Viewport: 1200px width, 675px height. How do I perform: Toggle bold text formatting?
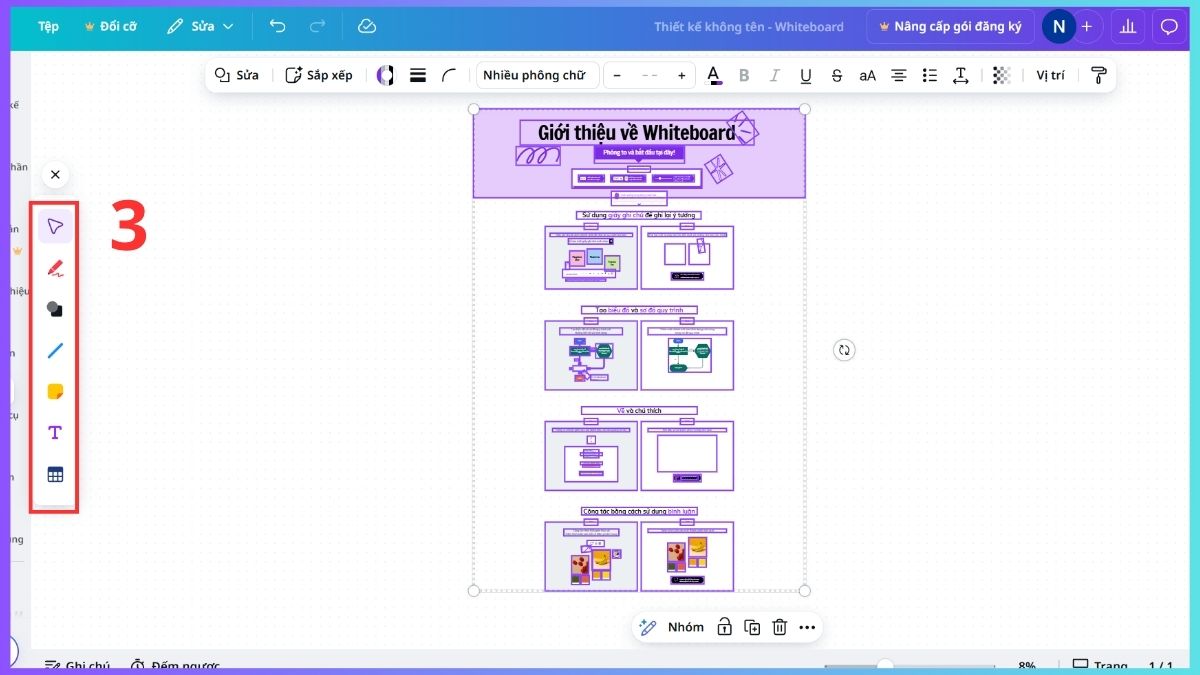click(x=744, y=75)
